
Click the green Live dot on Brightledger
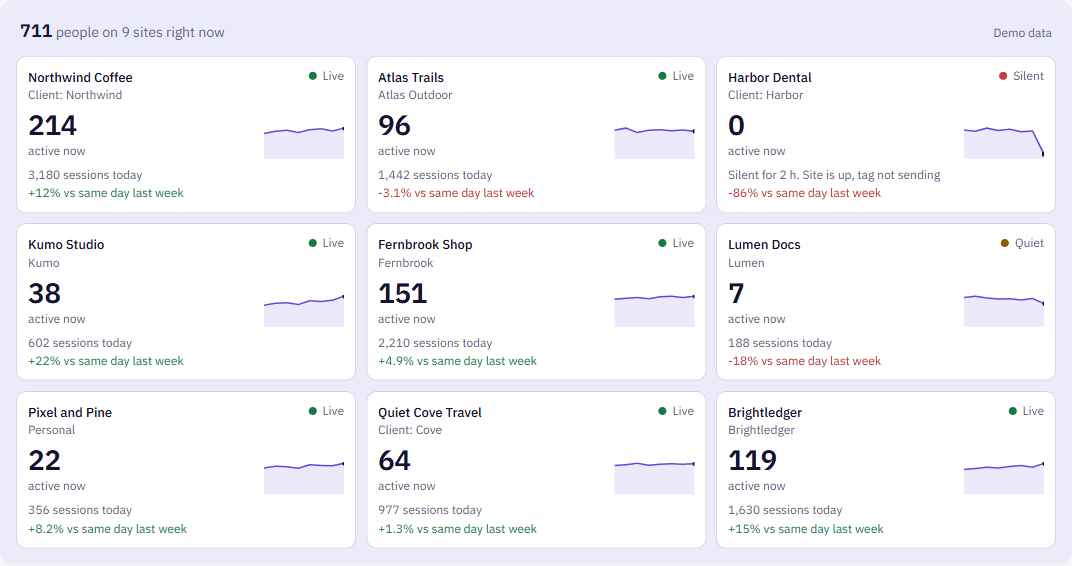click(1013, 411)
